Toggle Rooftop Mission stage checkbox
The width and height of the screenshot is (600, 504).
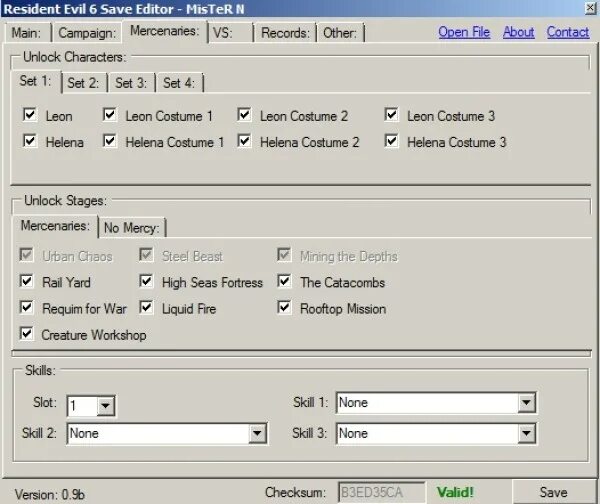[x=284, y=307]
